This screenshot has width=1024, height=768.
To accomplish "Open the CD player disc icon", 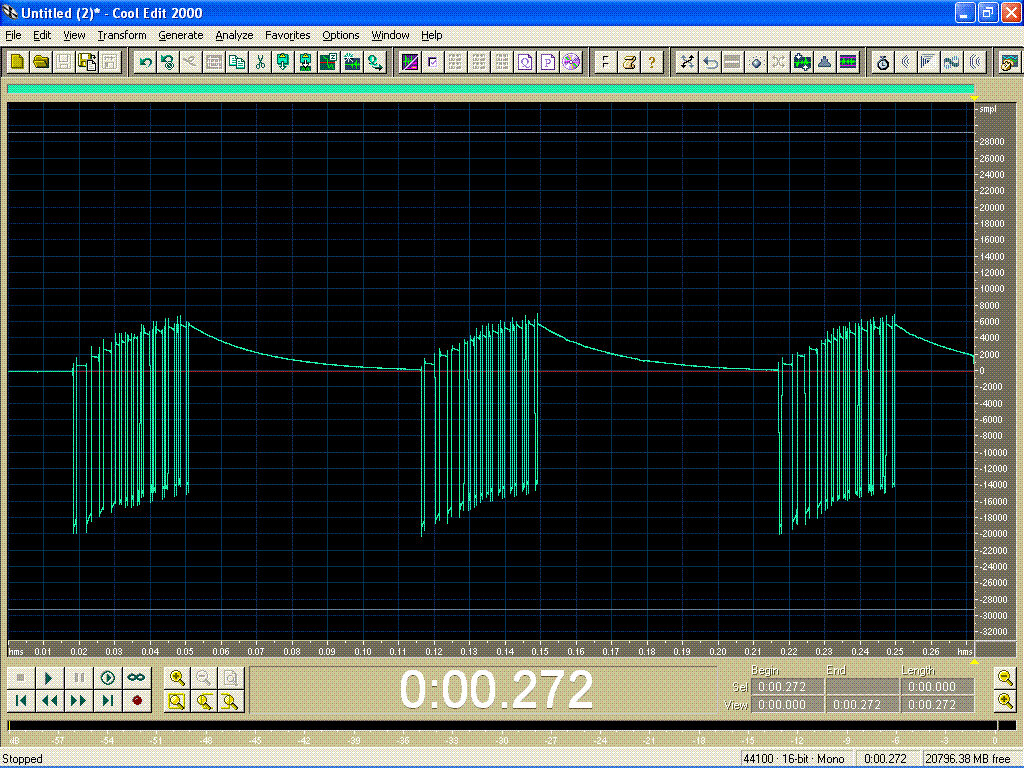I will pos(571,62).
